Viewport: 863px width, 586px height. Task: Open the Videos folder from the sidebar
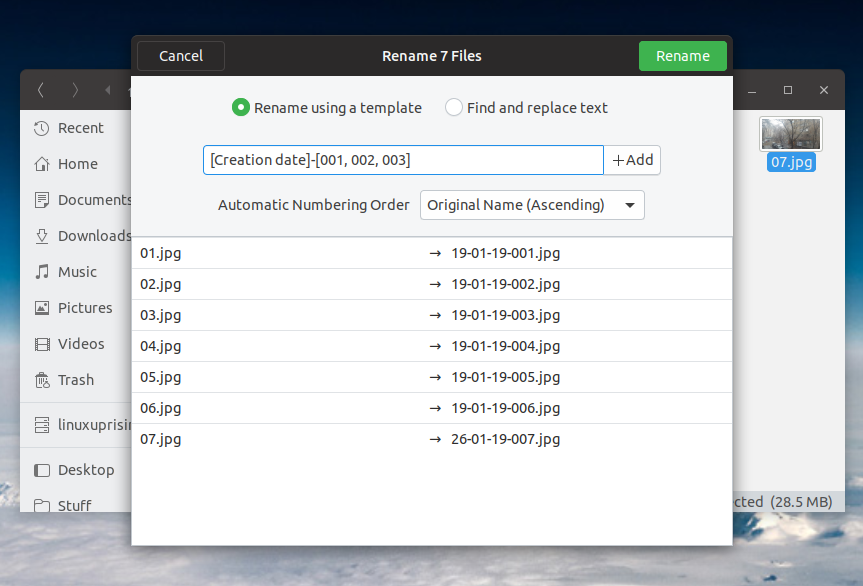pos(74,344)
